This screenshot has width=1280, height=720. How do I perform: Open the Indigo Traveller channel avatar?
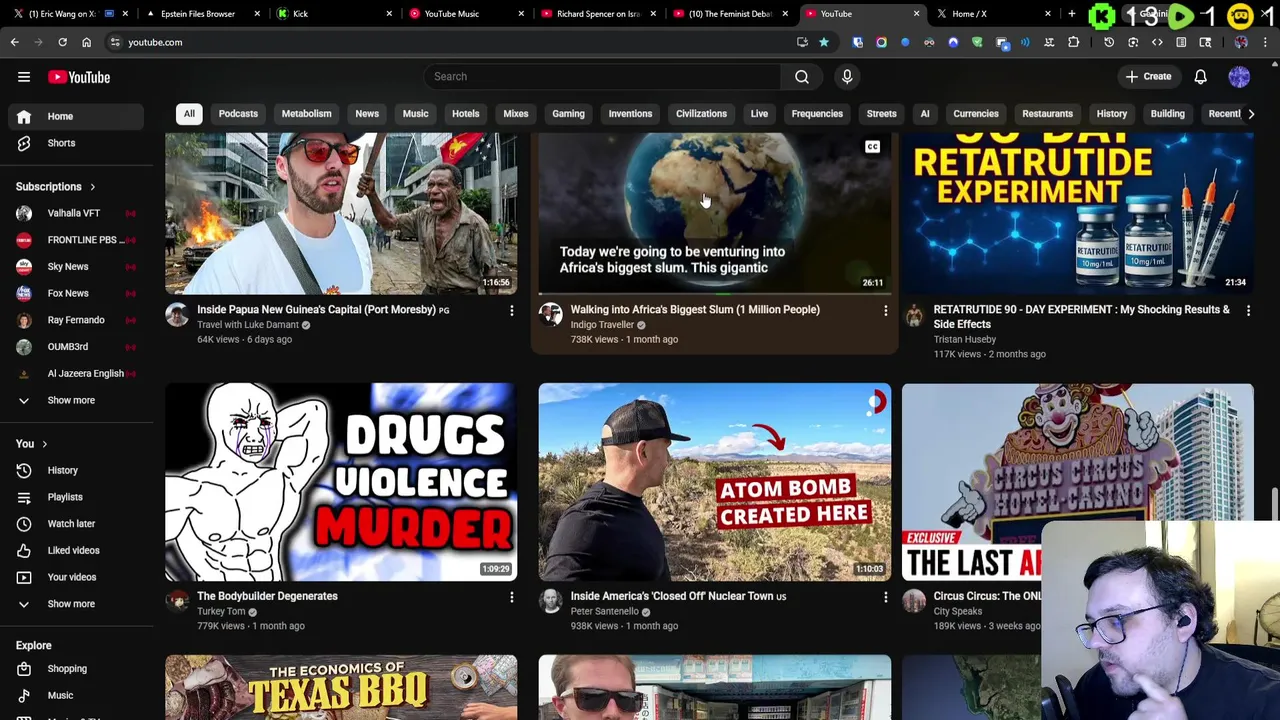551,315
